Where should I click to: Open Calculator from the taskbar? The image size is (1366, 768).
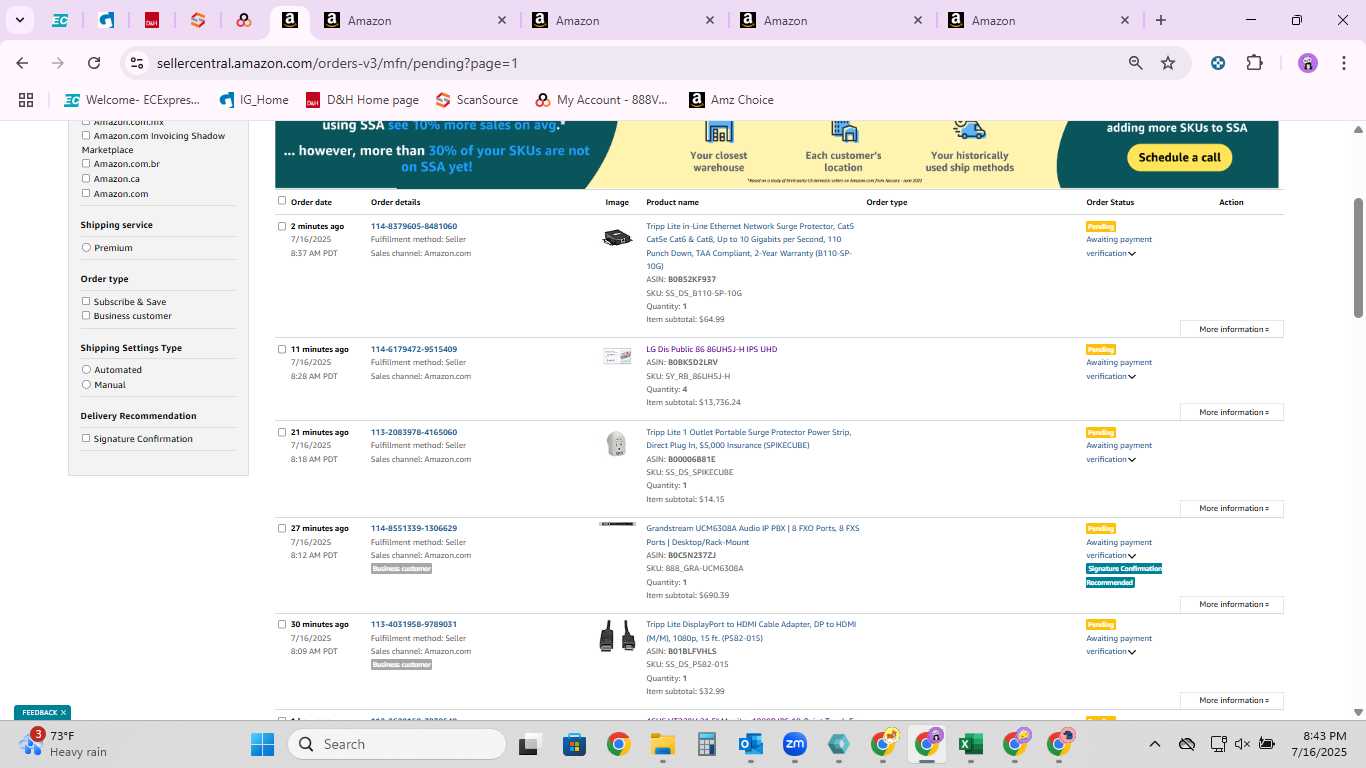click(707, 744)
